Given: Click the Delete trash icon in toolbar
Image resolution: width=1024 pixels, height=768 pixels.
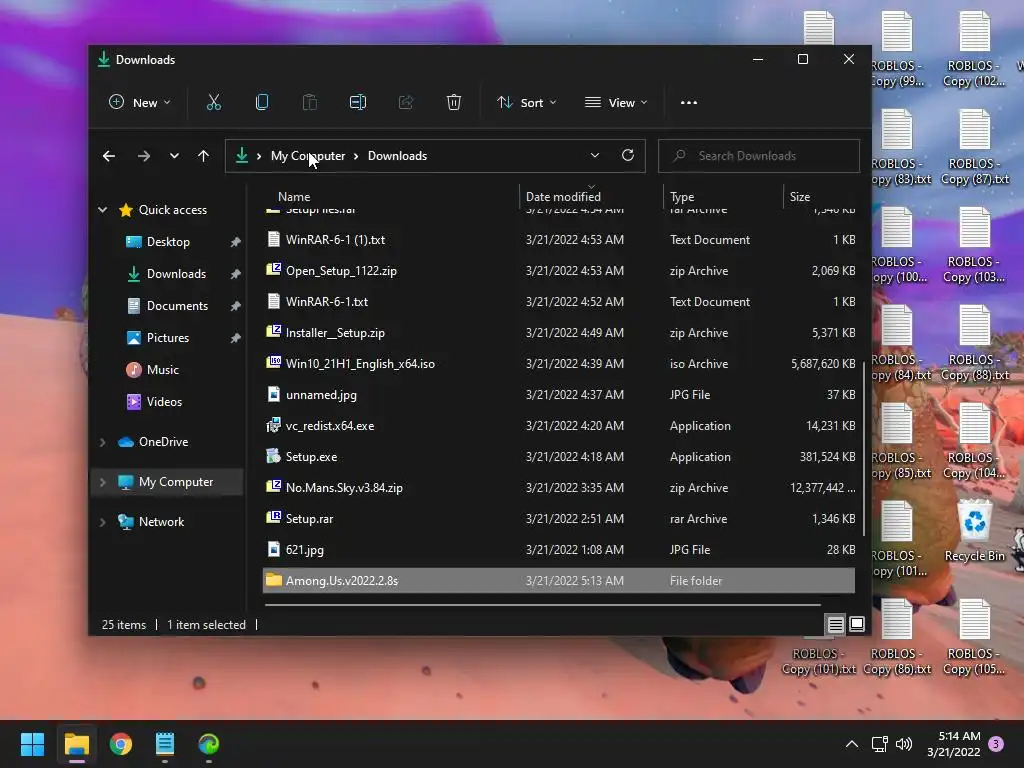Looking at the screenshot, I should pos(454,103).
